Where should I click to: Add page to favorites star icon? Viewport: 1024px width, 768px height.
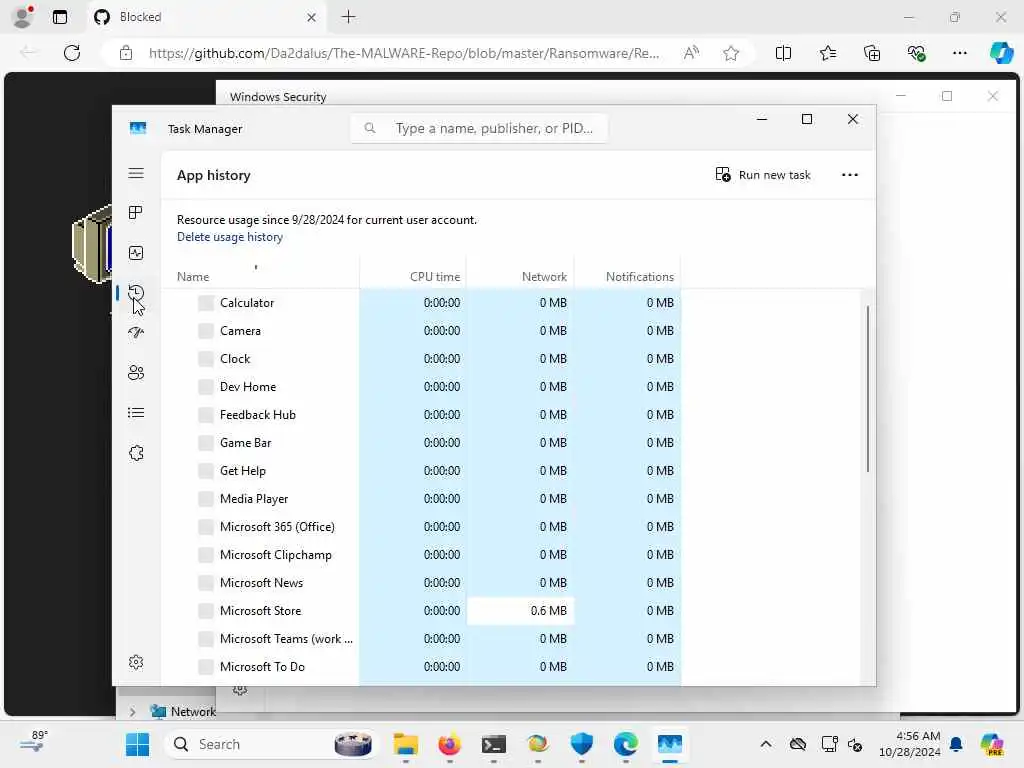(731, 53)
